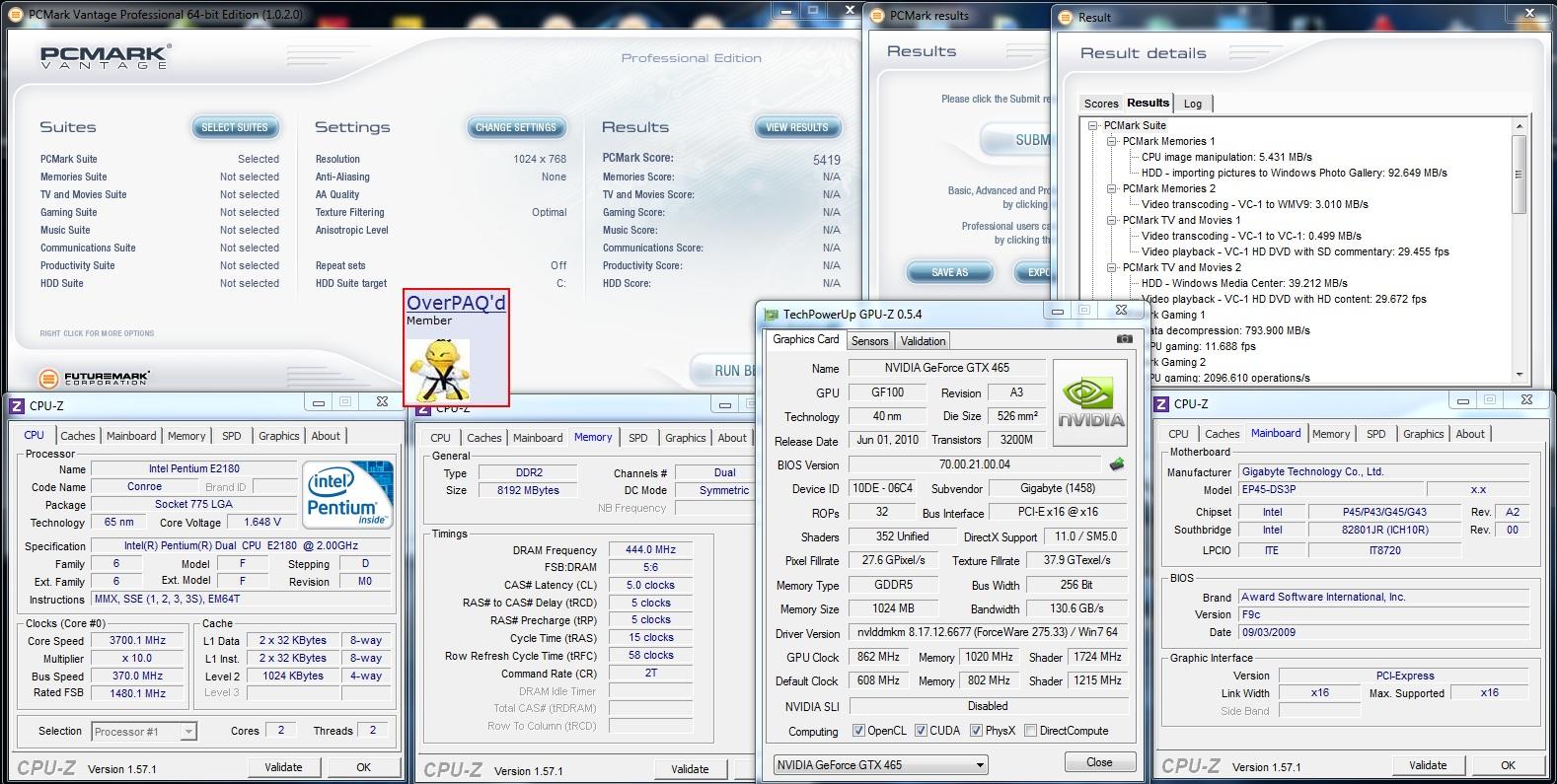Toggle the PhysX checkbox

pyautogui.click(x=976, y=731)
